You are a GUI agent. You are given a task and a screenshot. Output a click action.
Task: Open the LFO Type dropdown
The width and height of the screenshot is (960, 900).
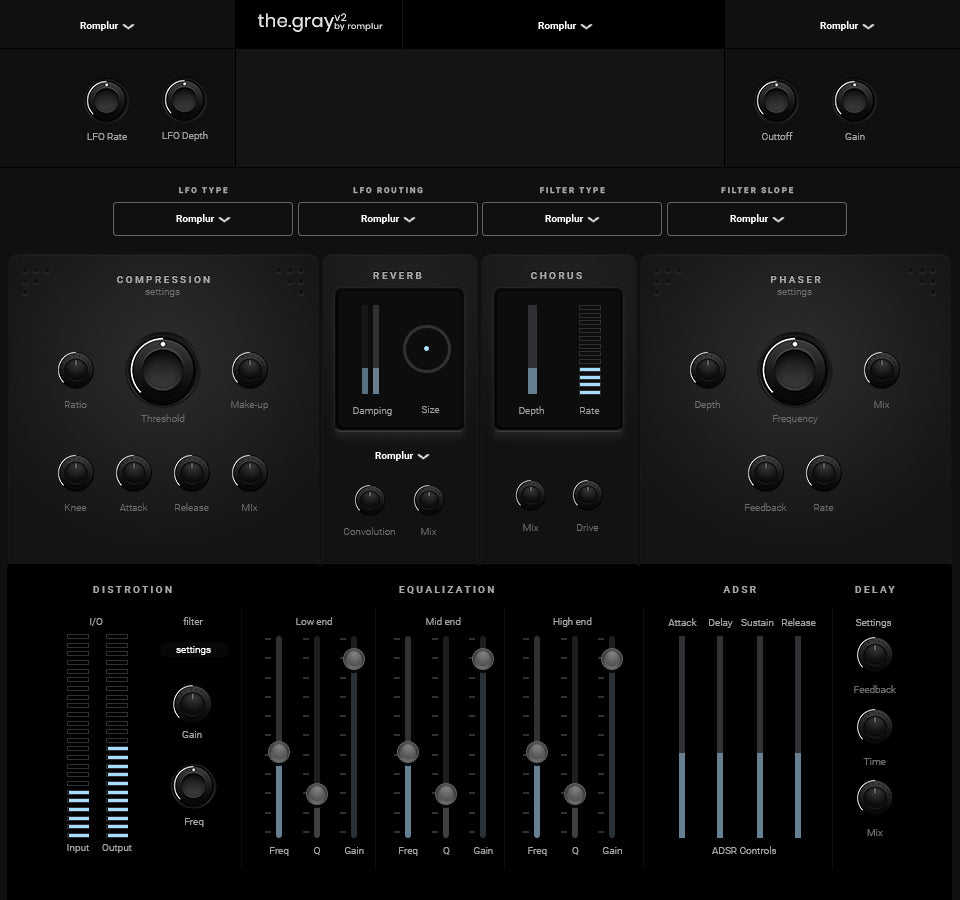[203, 219]
